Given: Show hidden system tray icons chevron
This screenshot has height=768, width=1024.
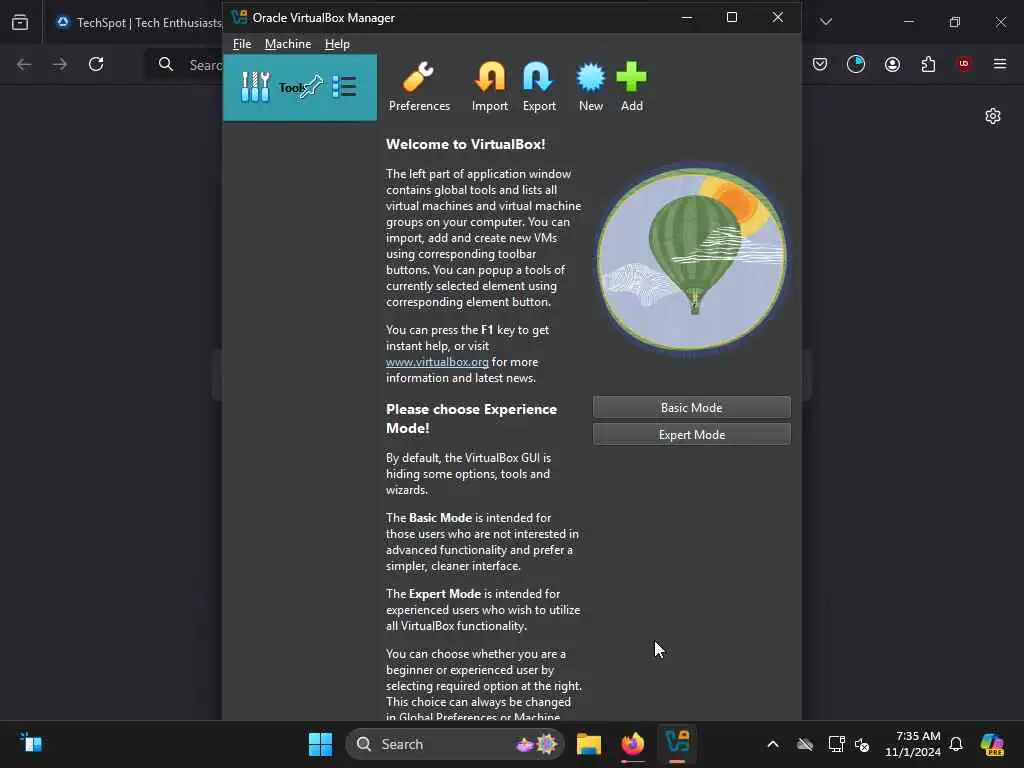Looking at the screenshot, I should pyautogui.click(x=773, y=744).
